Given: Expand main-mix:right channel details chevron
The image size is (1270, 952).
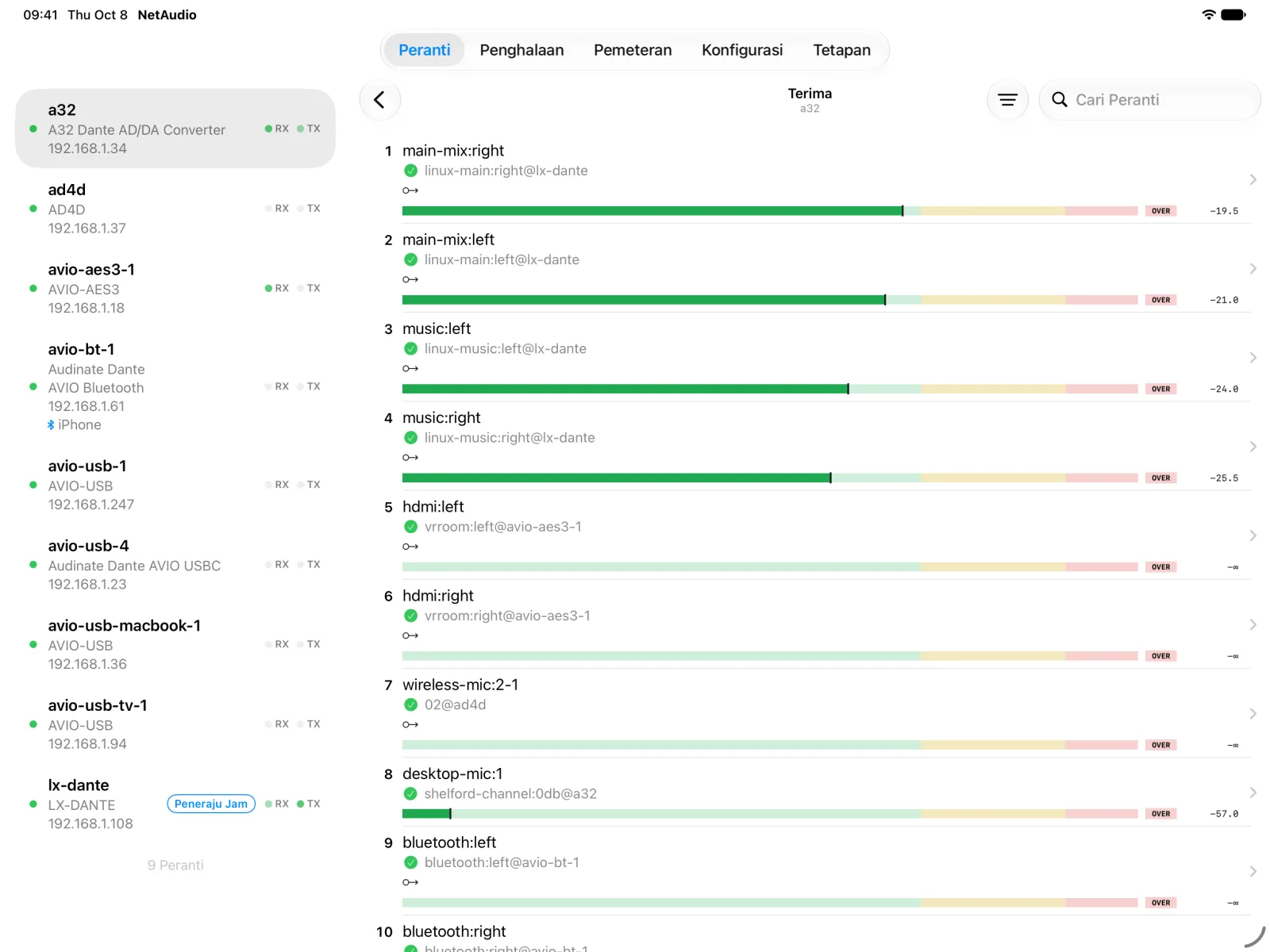Looking at the screenshot, I should coord(1253,180).
